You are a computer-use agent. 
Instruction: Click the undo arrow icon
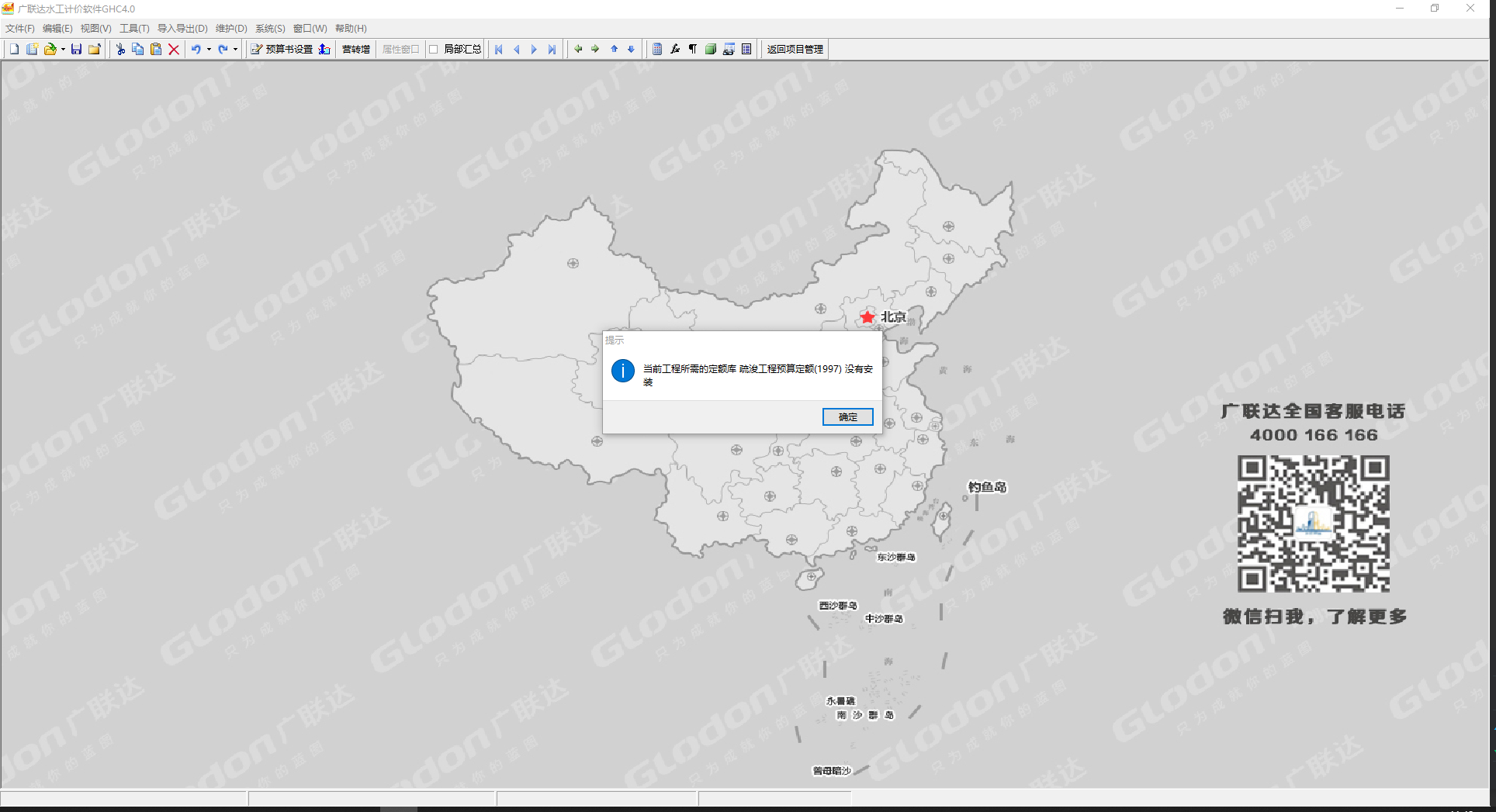196,49
